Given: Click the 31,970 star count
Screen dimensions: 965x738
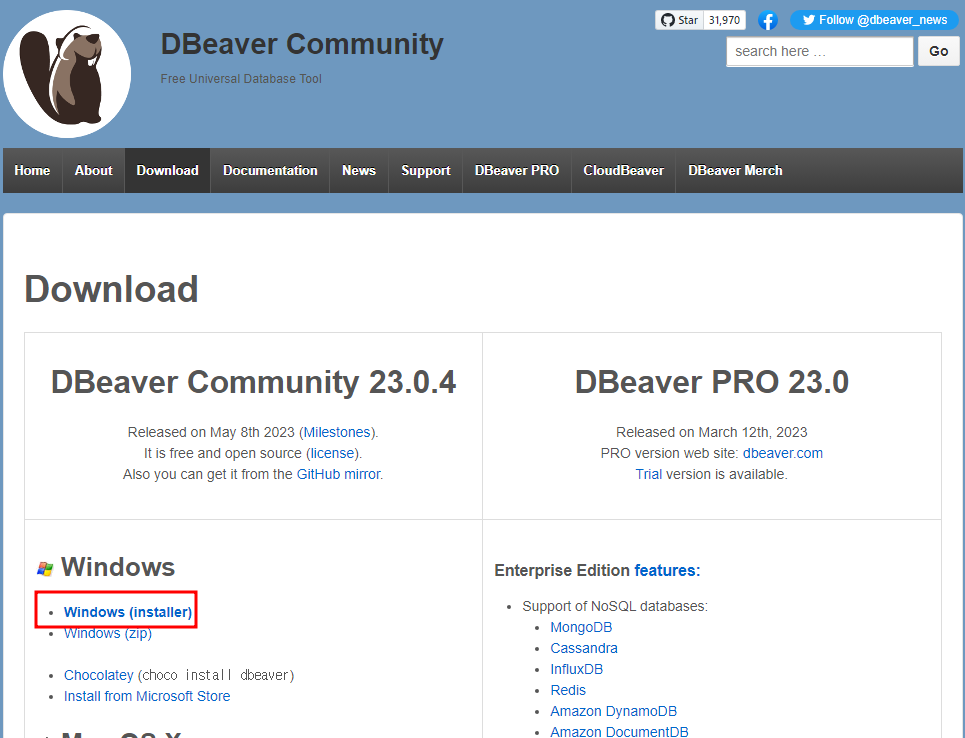Looking at the screenshot, I should point(724,20).
